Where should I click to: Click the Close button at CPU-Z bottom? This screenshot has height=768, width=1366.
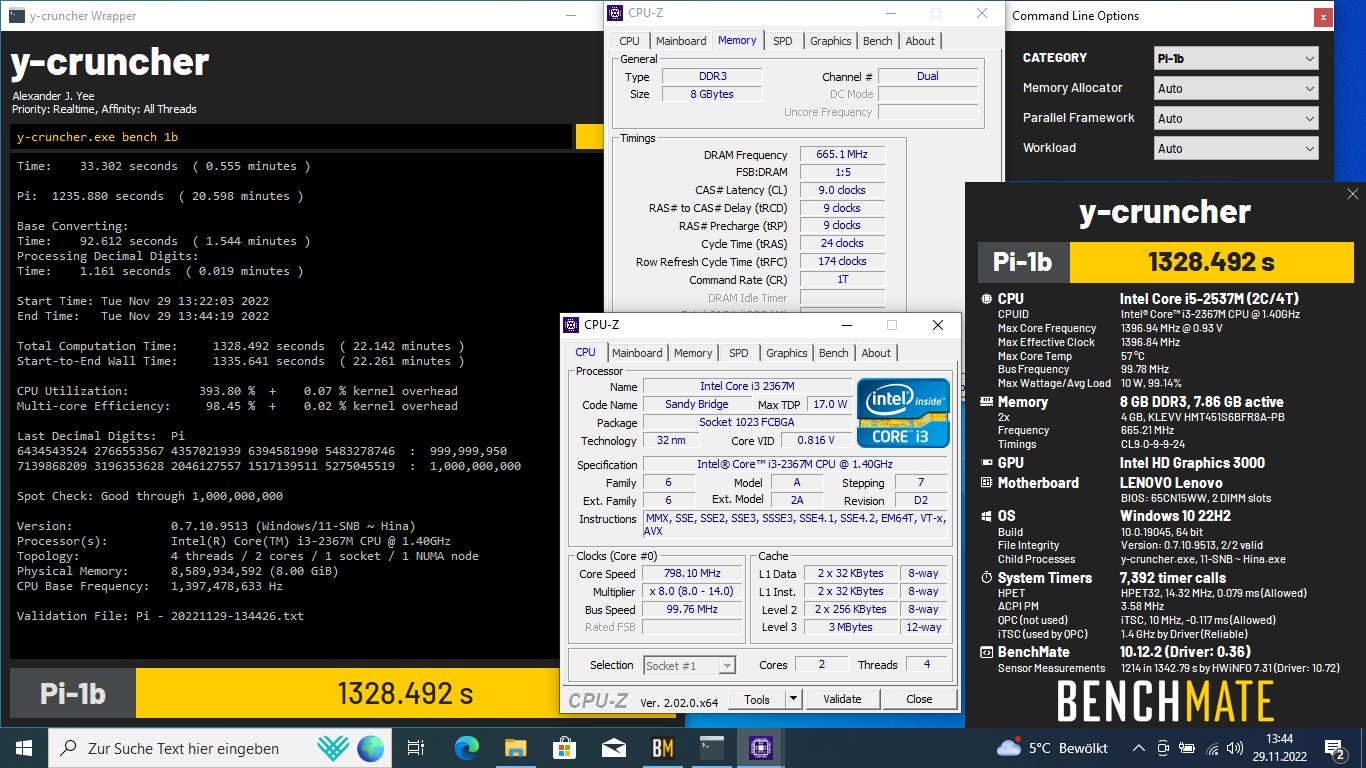pos(919,699)
